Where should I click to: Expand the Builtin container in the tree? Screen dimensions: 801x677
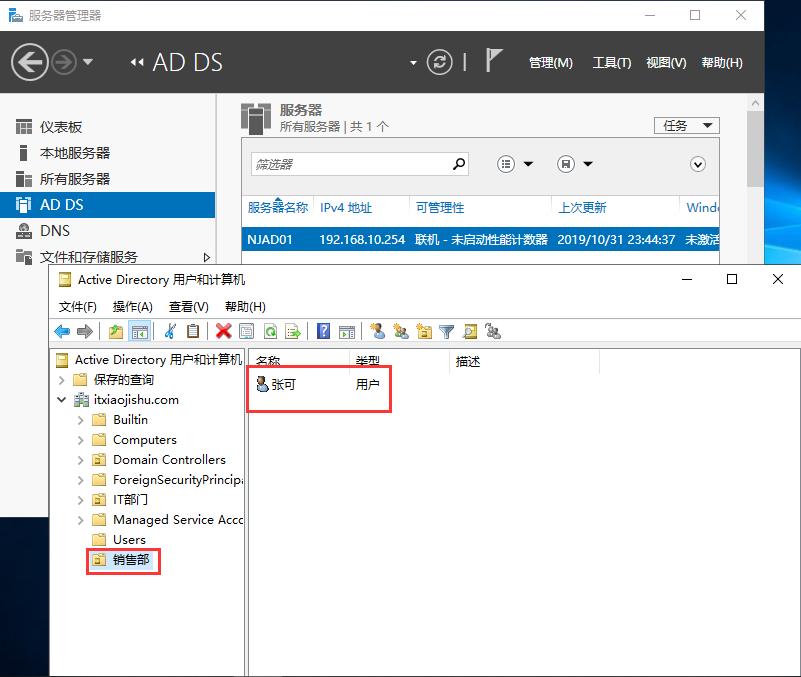pos(81,419)
